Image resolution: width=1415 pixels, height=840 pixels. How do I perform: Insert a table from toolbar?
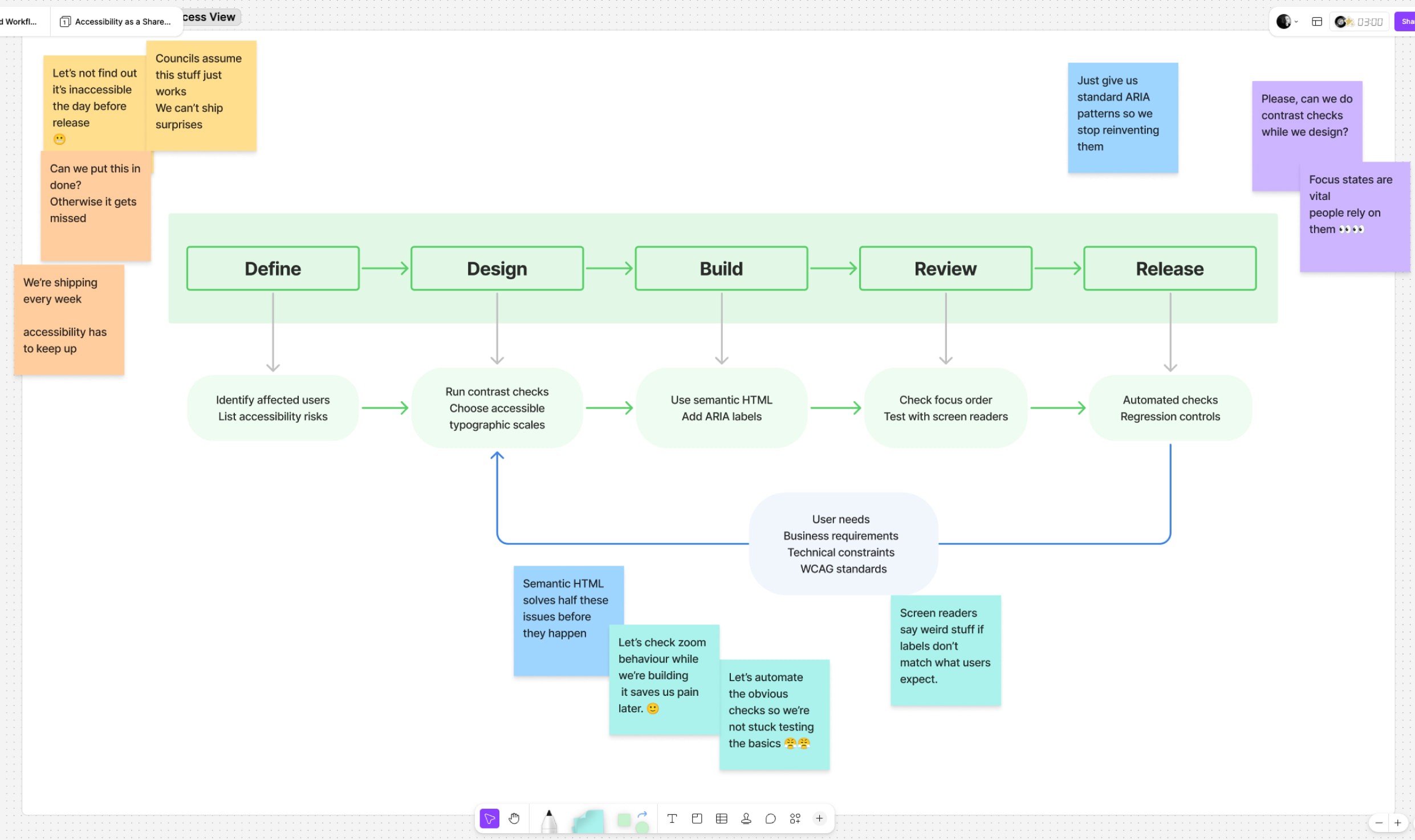721,819
